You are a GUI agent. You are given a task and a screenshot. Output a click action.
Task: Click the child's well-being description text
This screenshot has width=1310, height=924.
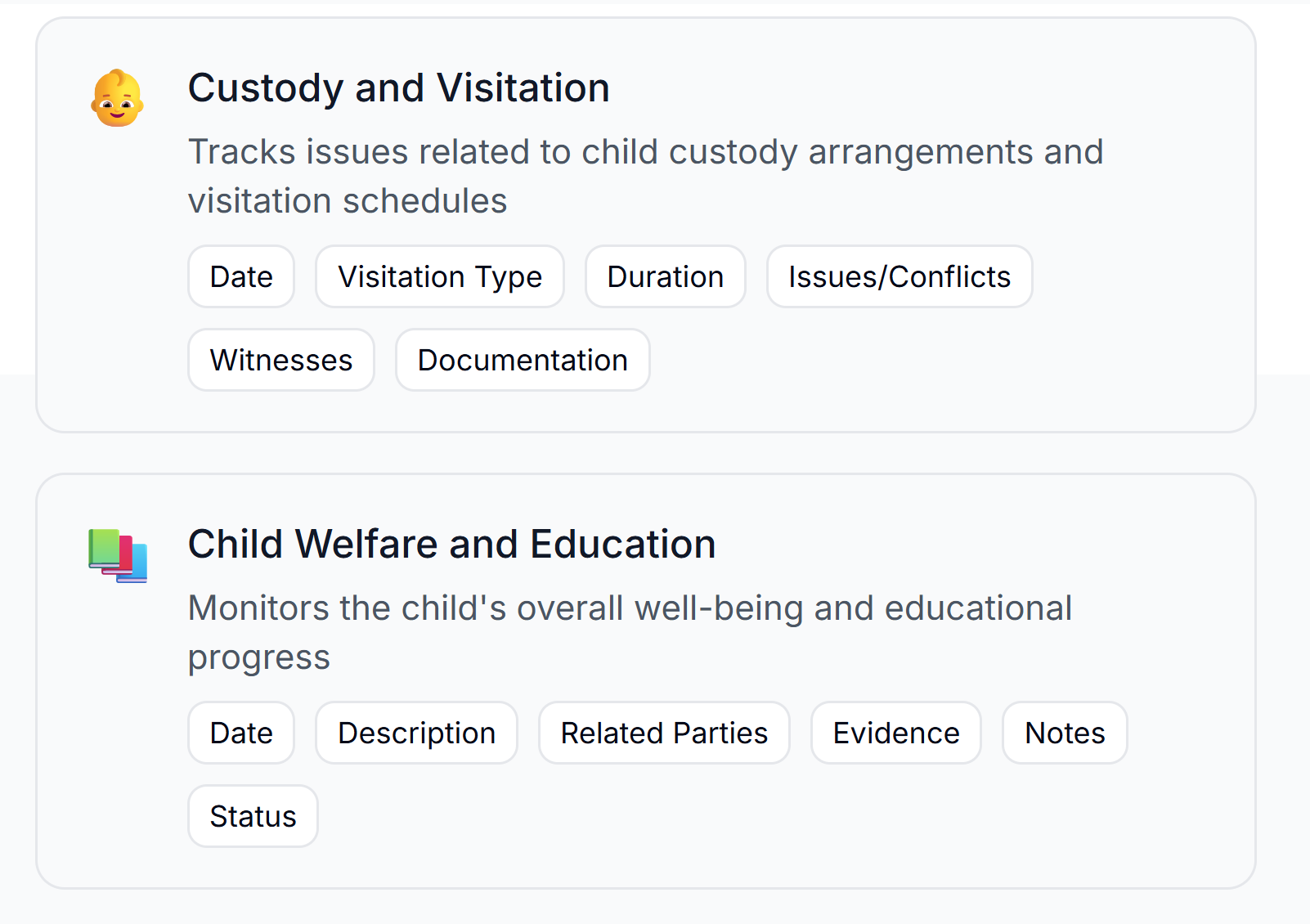[x=630, y=632]
